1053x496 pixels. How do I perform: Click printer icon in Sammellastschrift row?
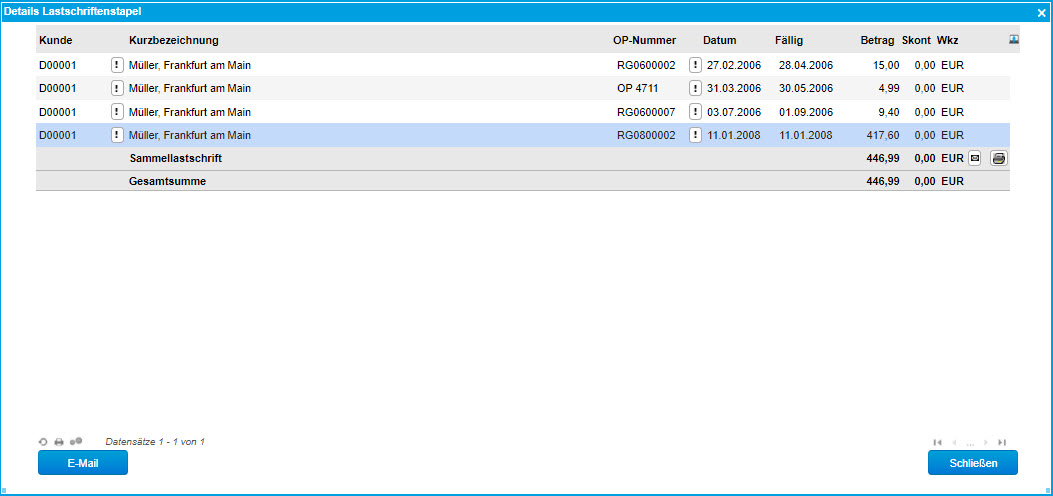point(999,158)
